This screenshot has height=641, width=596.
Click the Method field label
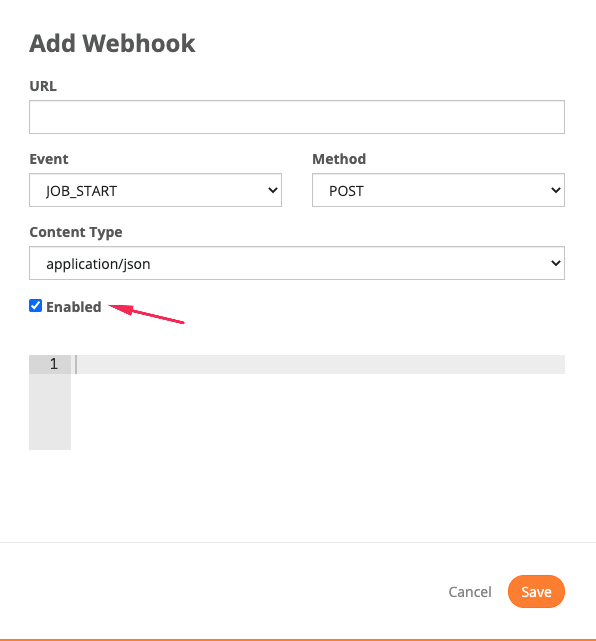(x=339, y=159)
